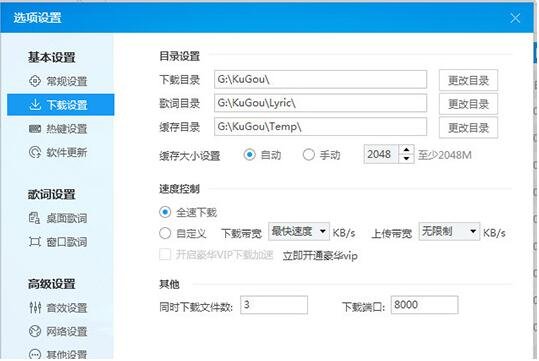The height and width of the screenshot is (361, 539).
Task: Click the 窗口歌词 window icon
Action: [x=34, y=242]
